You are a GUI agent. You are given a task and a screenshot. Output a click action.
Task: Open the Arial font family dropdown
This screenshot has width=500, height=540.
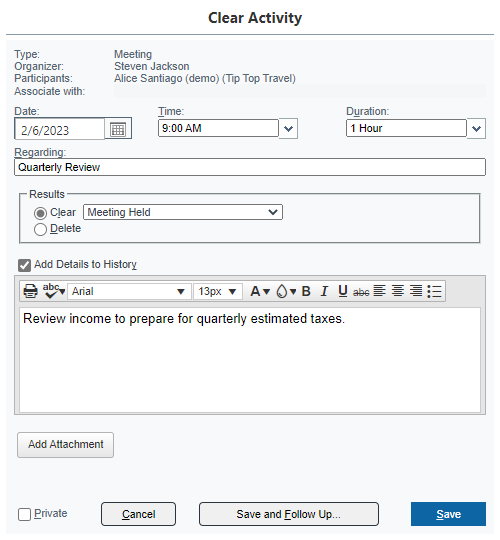(129, 291)
